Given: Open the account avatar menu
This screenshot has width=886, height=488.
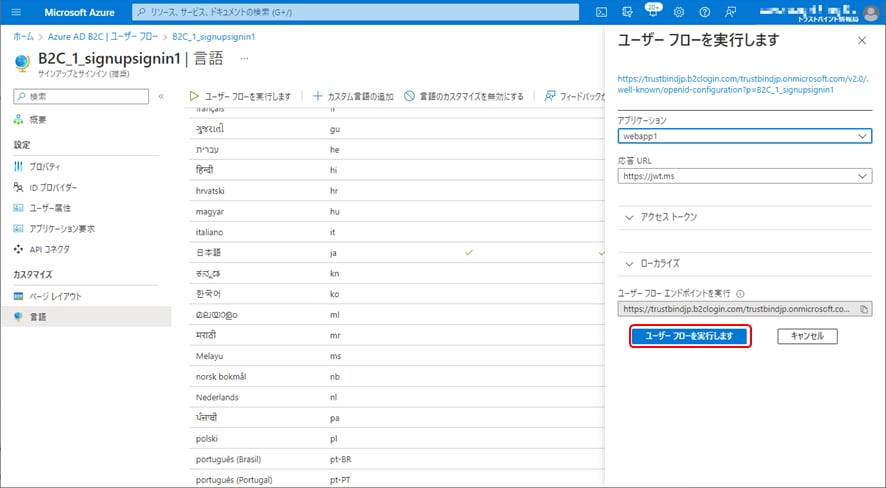Looking at the screenshot, I should tap(872, 12).
